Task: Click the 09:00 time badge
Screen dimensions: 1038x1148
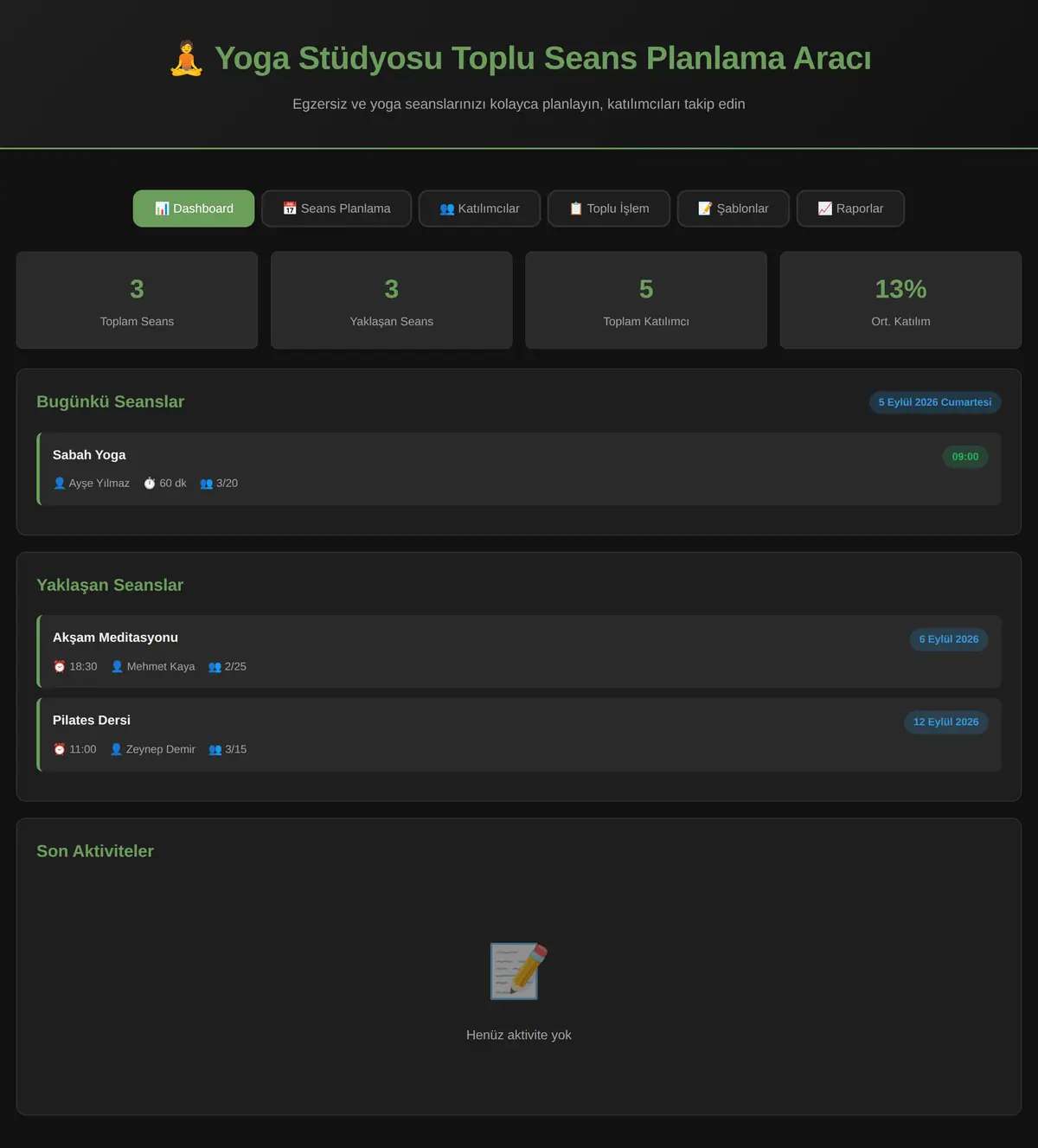Action: [x=965, y=457]
